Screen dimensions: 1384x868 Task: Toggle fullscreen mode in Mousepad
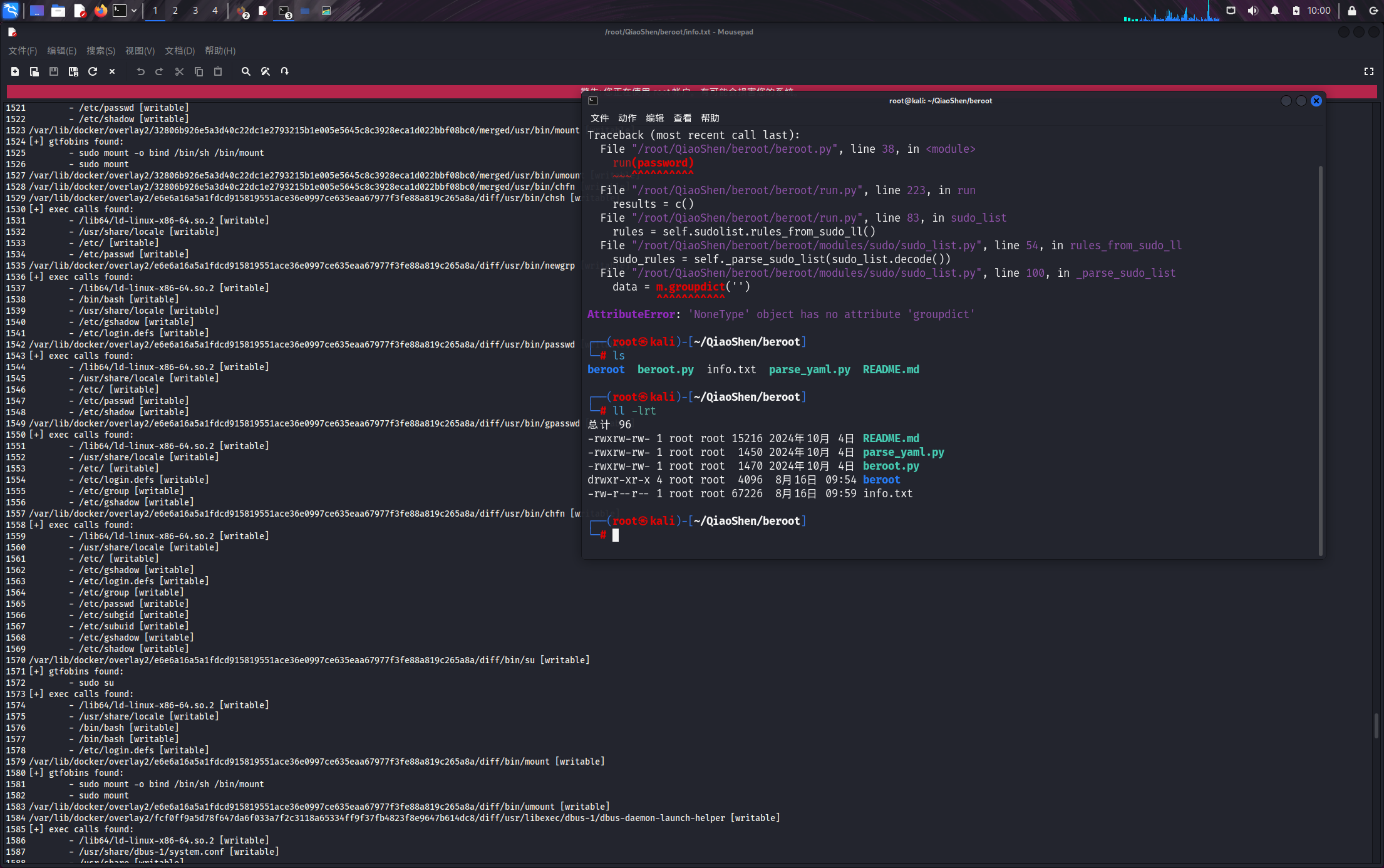pos(1369,71)
